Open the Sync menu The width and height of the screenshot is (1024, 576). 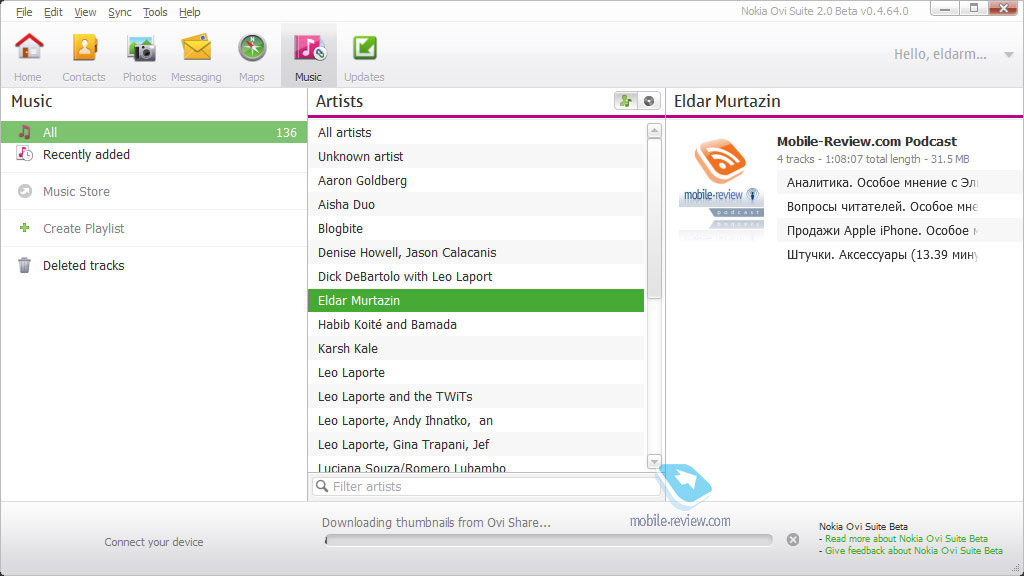point(120,12)
